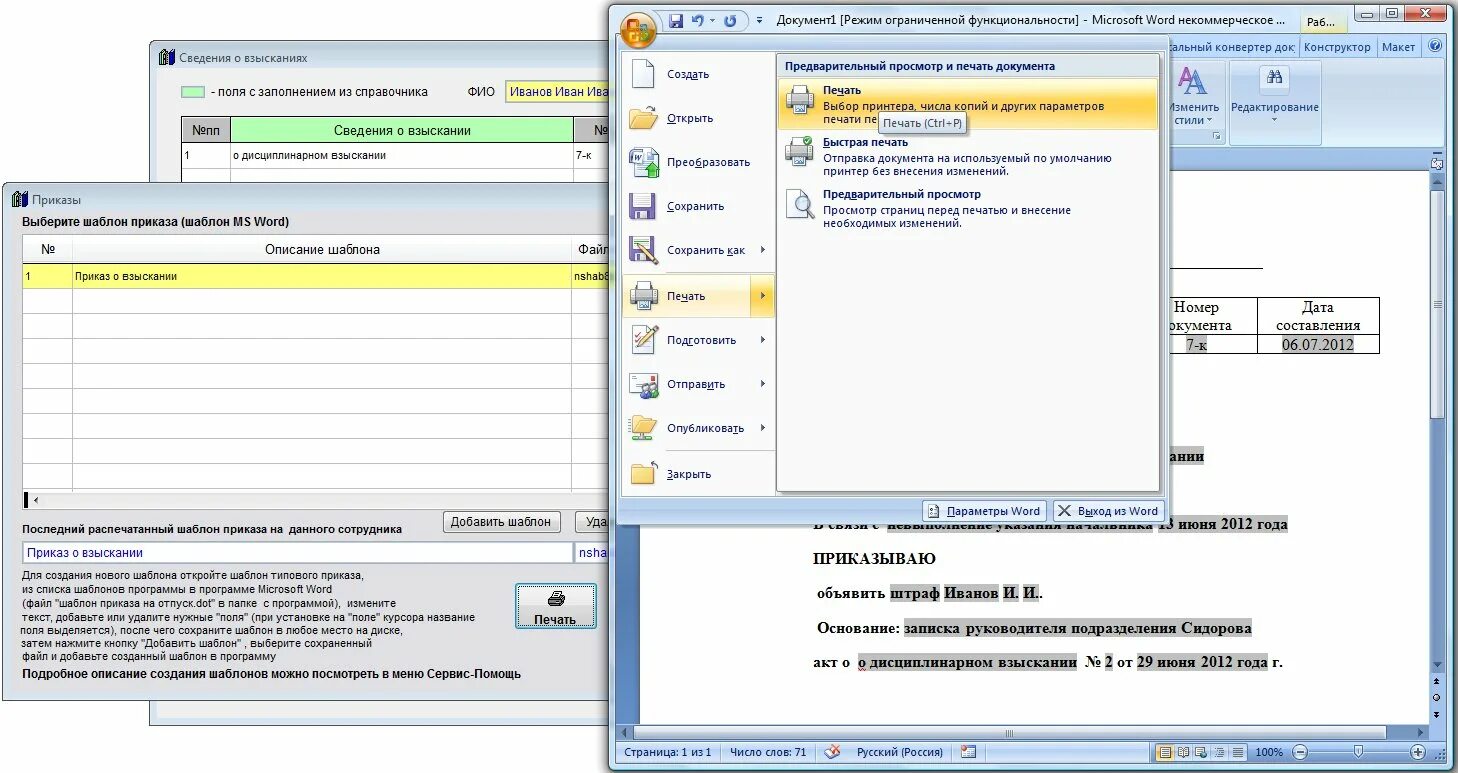Image resolution: width=1458 pixels, height=773 pixels.
Task: Click the ФИО field Иванов Иван
Action: click(557, 92)
